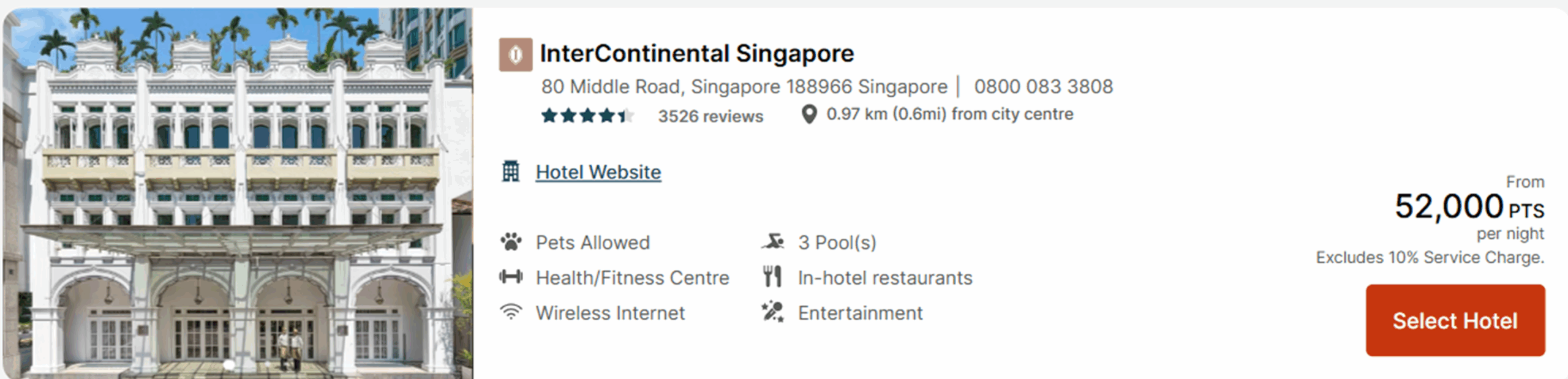Click the phone number 0800 083 3808
This screenshot has height=379, width=1568.
pos(1044,86)
